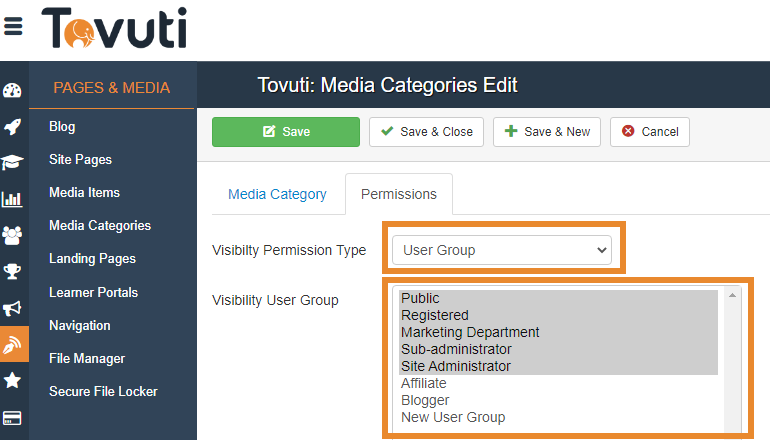This screenshot has height=440, width=770.
Task: Click the star sidebar icon
Action: click(x=13, y=380)
